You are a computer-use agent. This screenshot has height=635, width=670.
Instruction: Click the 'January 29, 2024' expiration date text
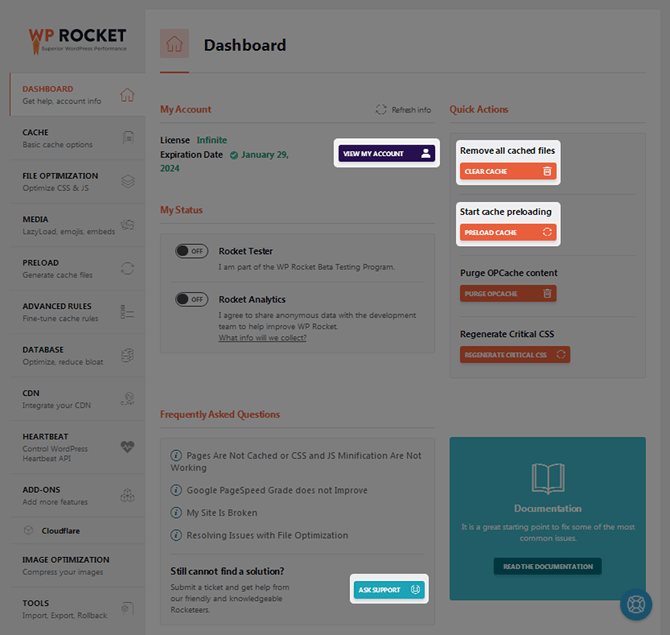(224, 161)
